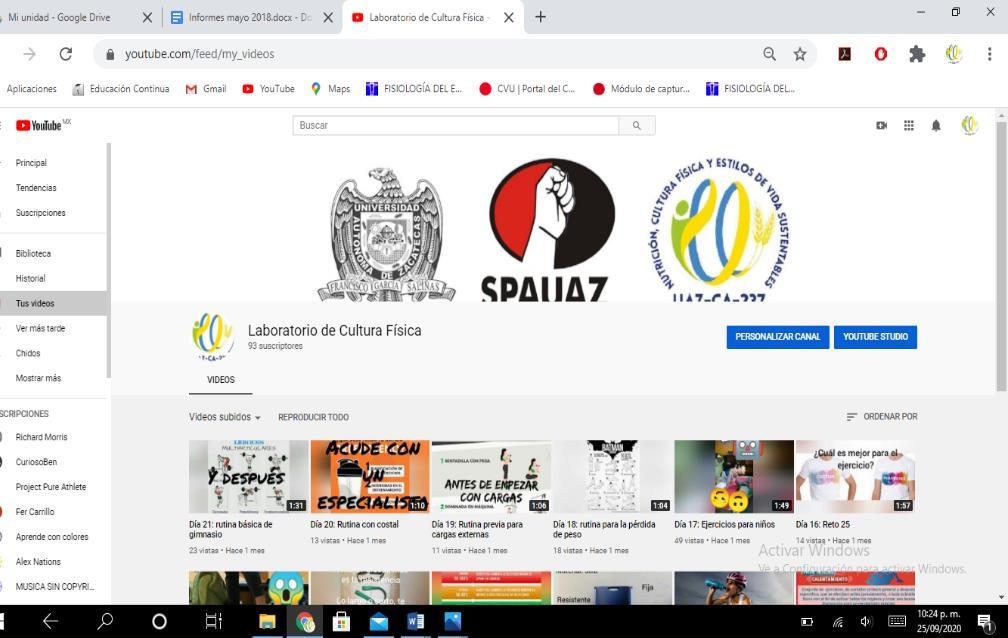Click the Buscar search field
1008x638 pixels.
point(456,125)
